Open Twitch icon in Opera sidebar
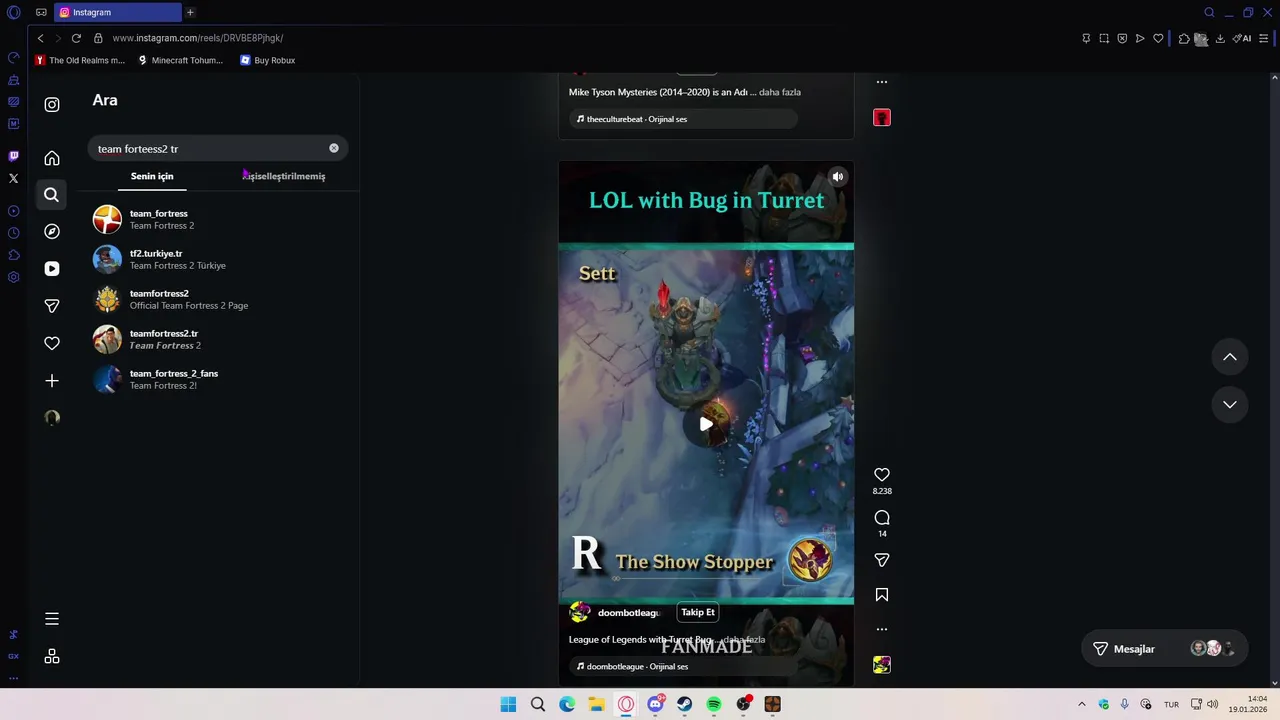The image size is (1280, 720). pos(13,156)
